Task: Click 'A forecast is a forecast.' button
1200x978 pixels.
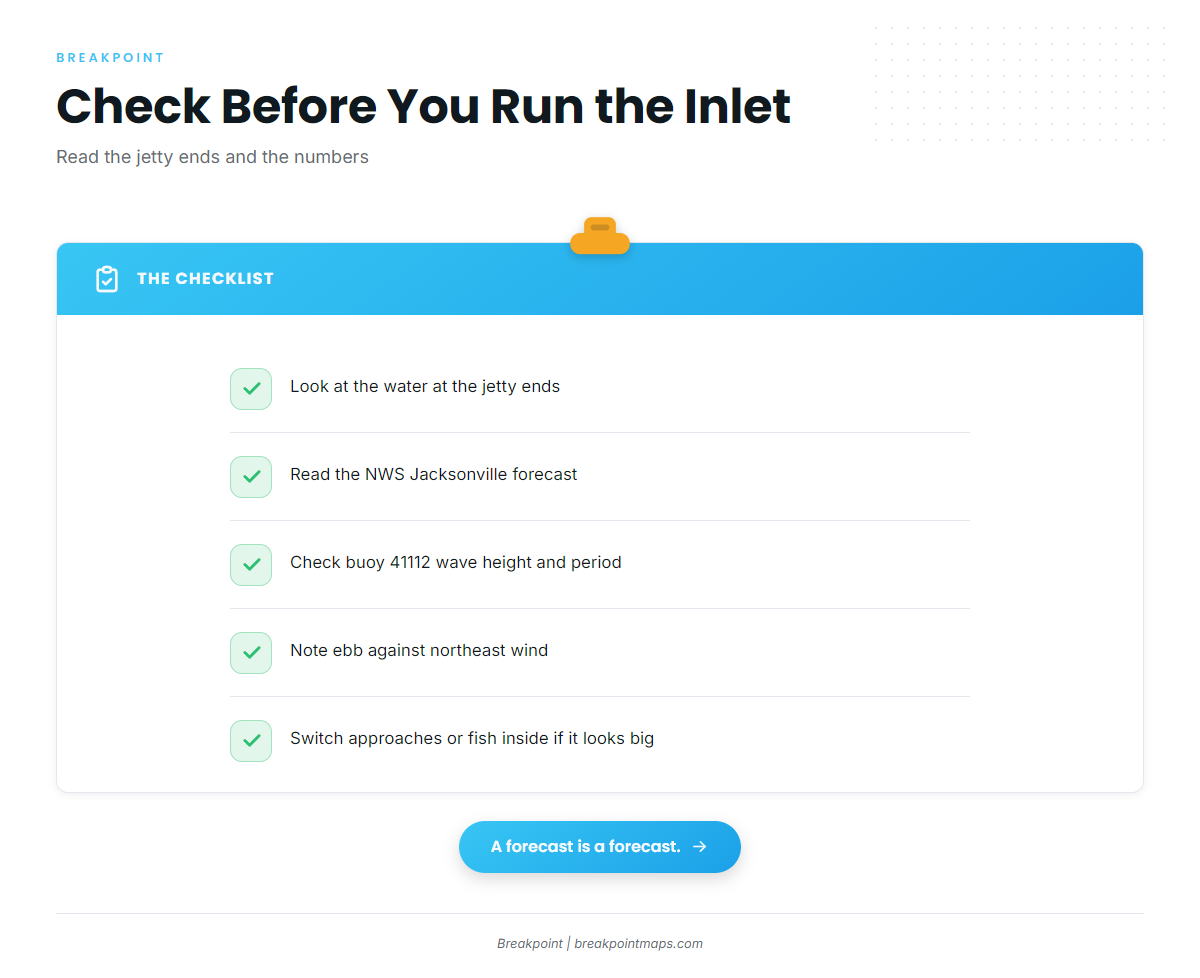Action: click(x=600, y=847)
